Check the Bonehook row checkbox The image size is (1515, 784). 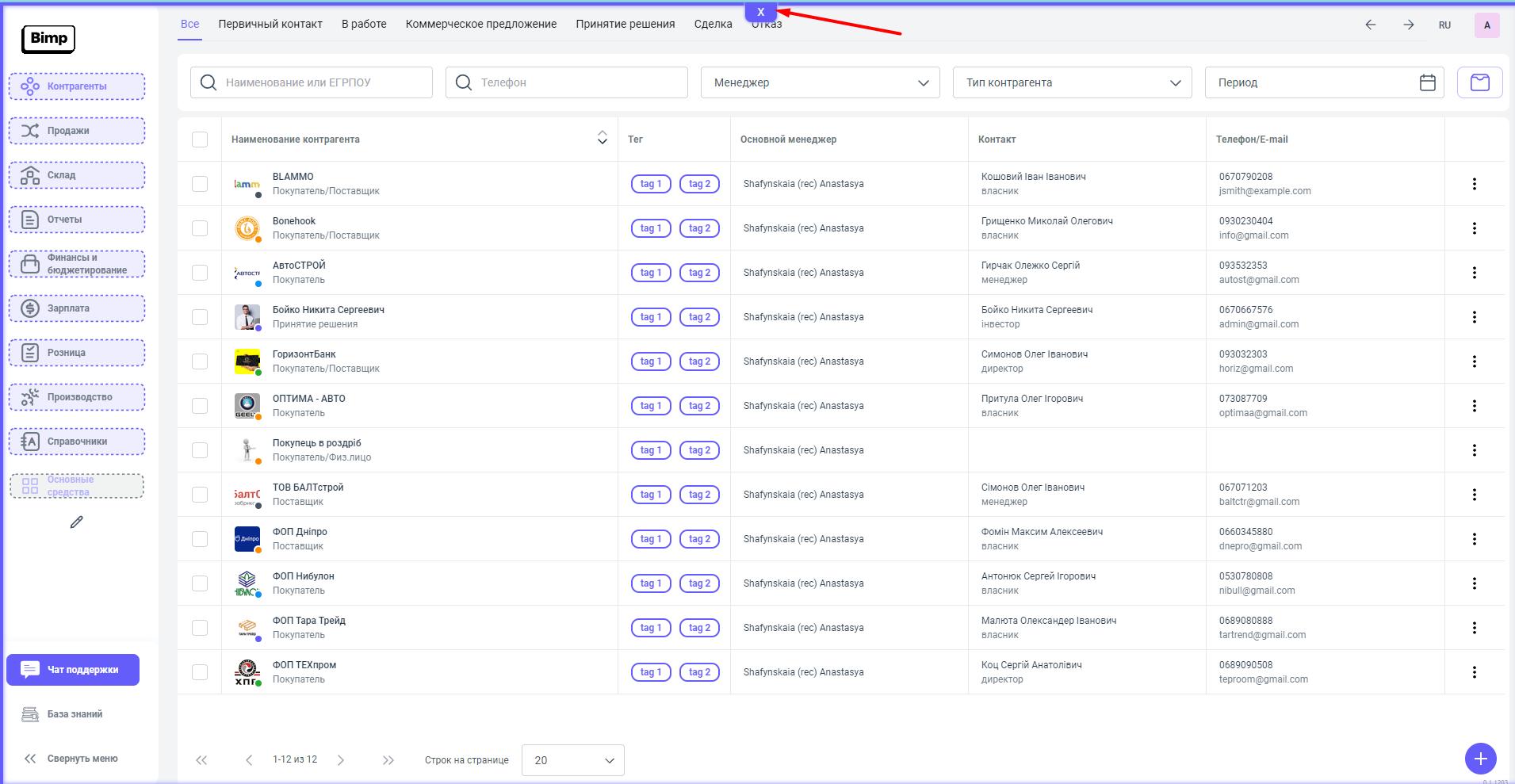pyautogui.click(x=200, y=228)
